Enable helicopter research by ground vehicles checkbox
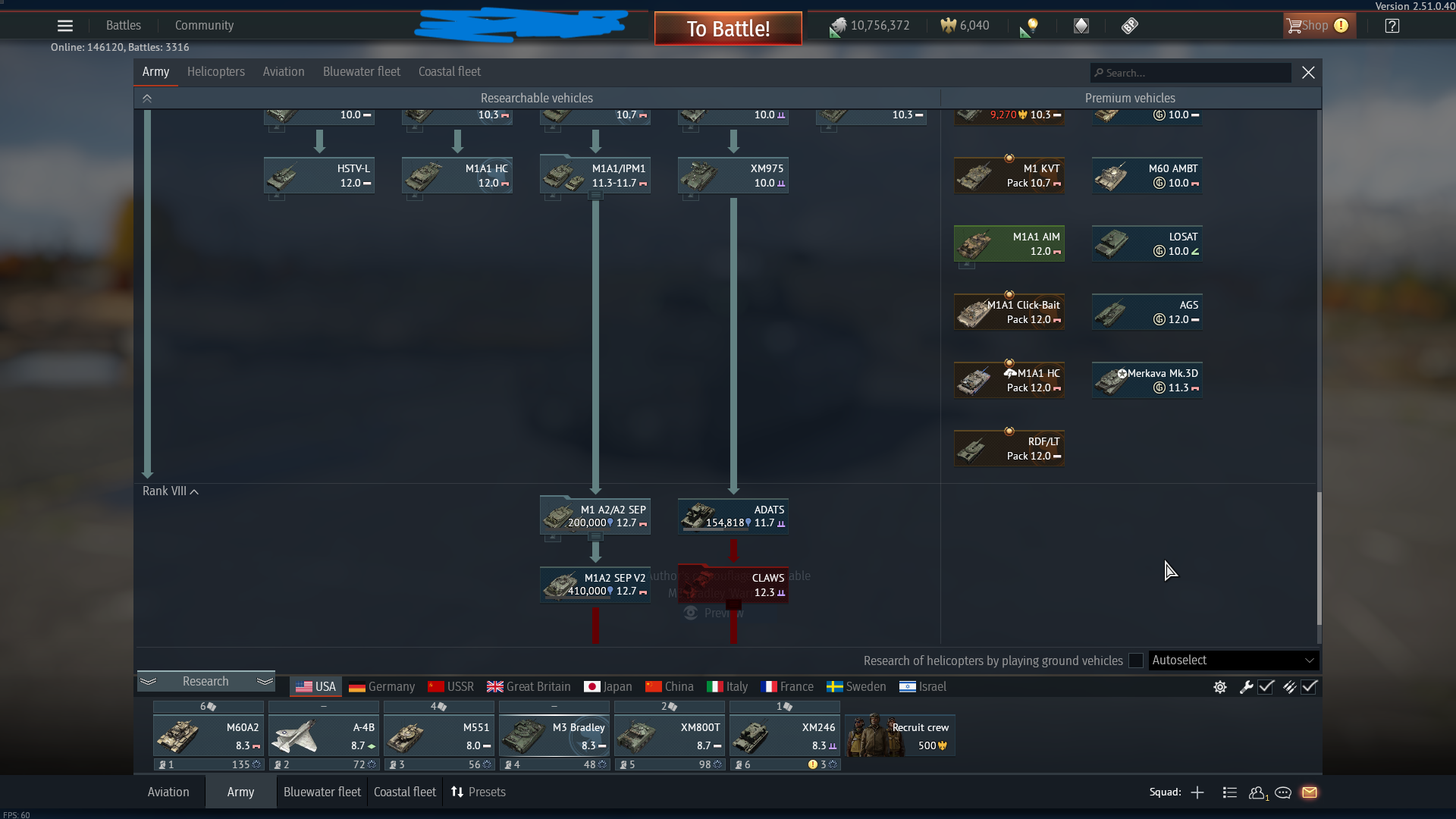The width and height of the screenshot is (1456, 819). pos(1136,661)
